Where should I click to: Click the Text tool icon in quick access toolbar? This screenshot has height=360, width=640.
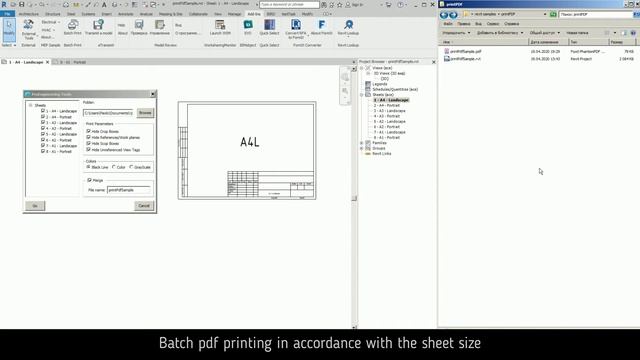(104, 4)
